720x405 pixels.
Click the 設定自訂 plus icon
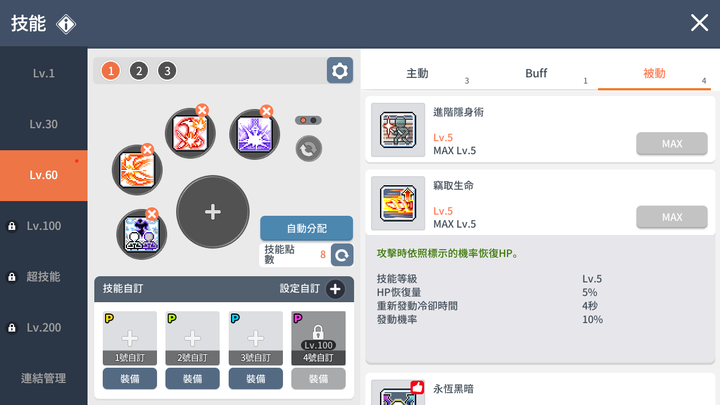[x=335, y=289]
